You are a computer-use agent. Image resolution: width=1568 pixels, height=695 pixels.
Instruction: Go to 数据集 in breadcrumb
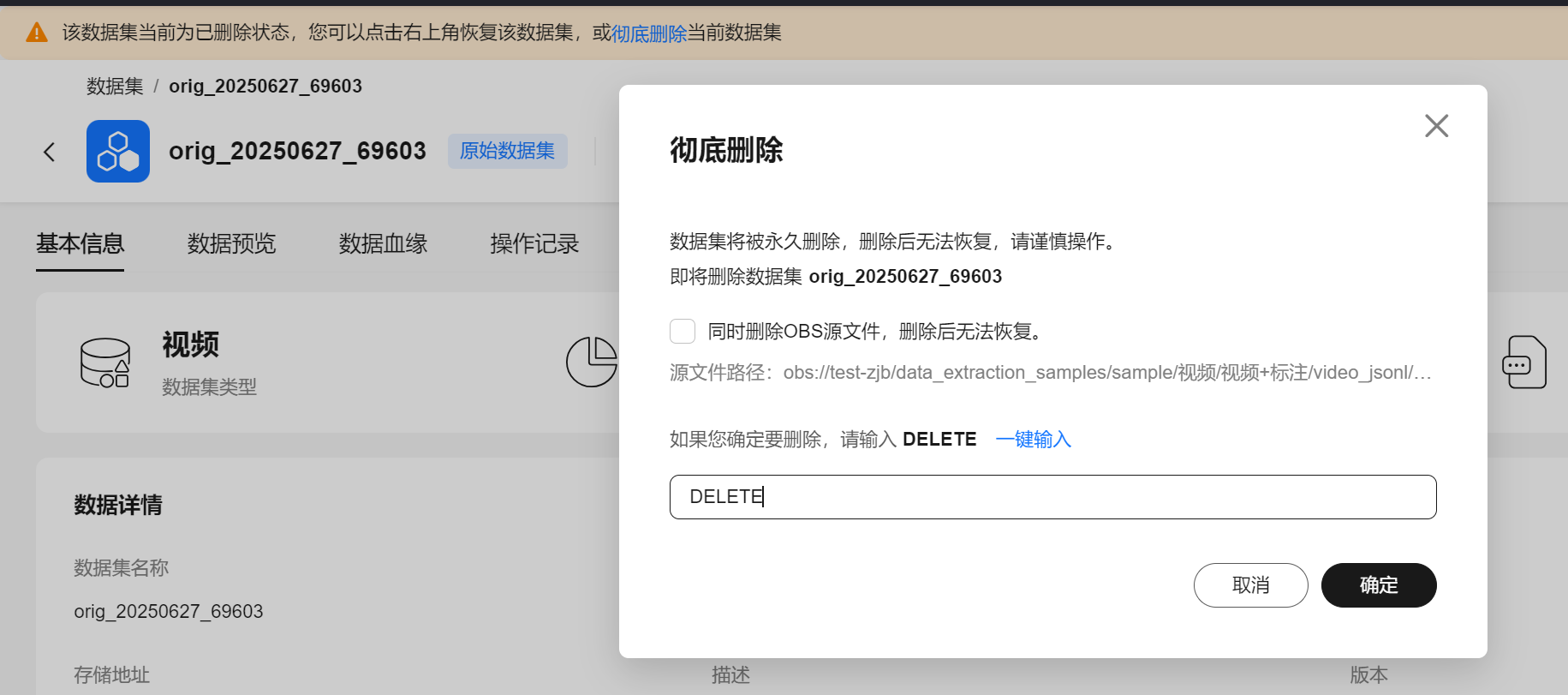115,86
